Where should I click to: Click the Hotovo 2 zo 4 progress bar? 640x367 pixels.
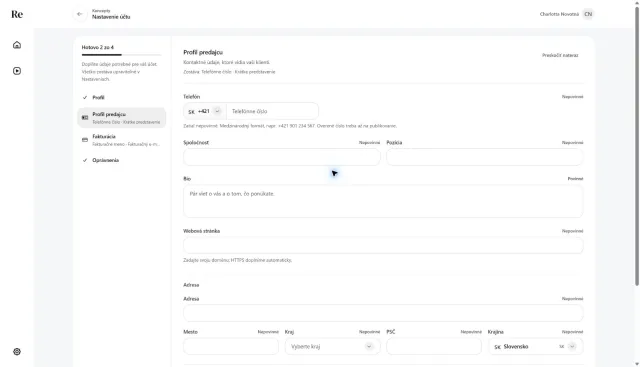click(x=121, y=55)
